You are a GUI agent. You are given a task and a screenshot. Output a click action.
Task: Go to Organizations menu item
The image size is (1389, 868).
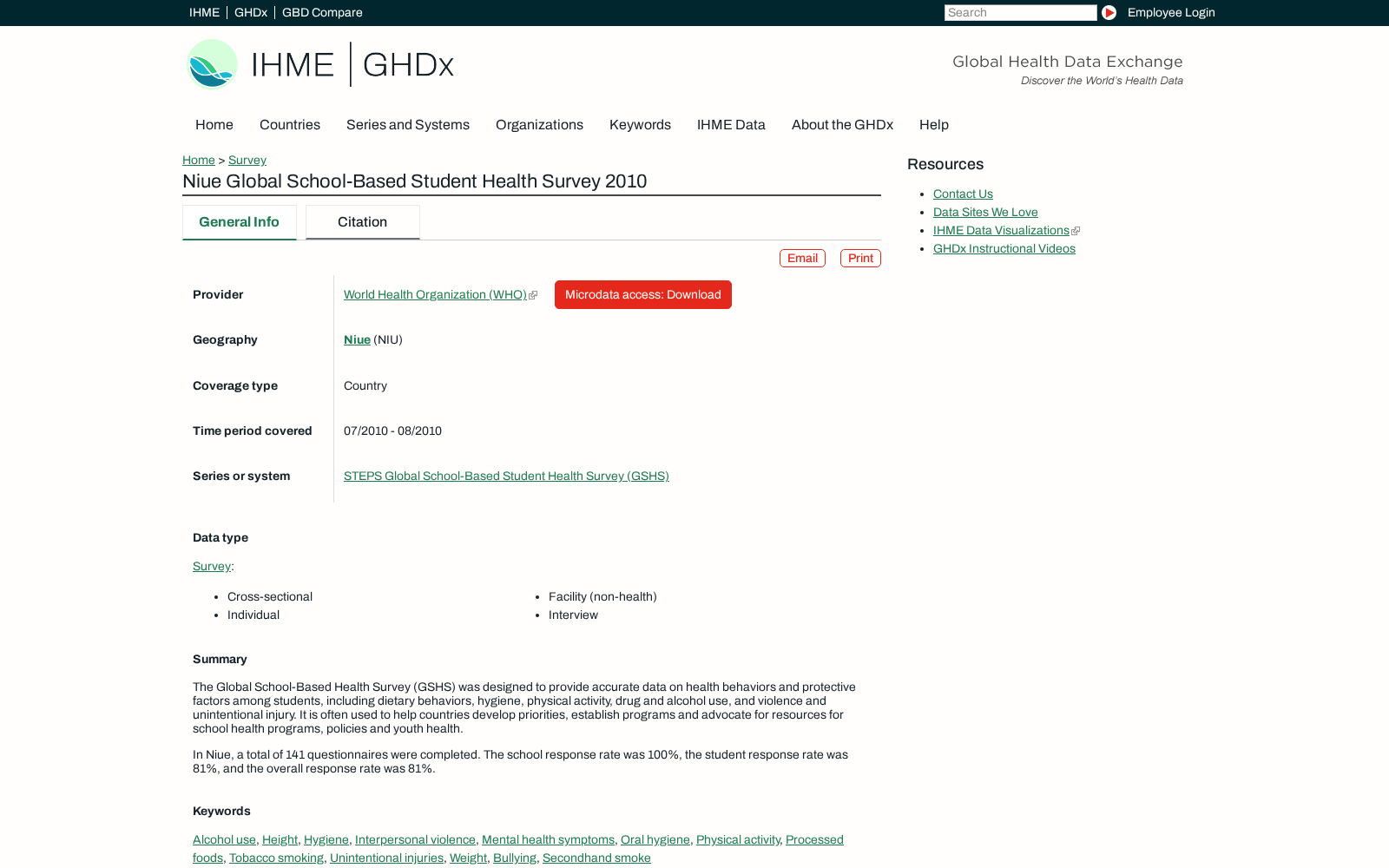click(x=539, y=125)
